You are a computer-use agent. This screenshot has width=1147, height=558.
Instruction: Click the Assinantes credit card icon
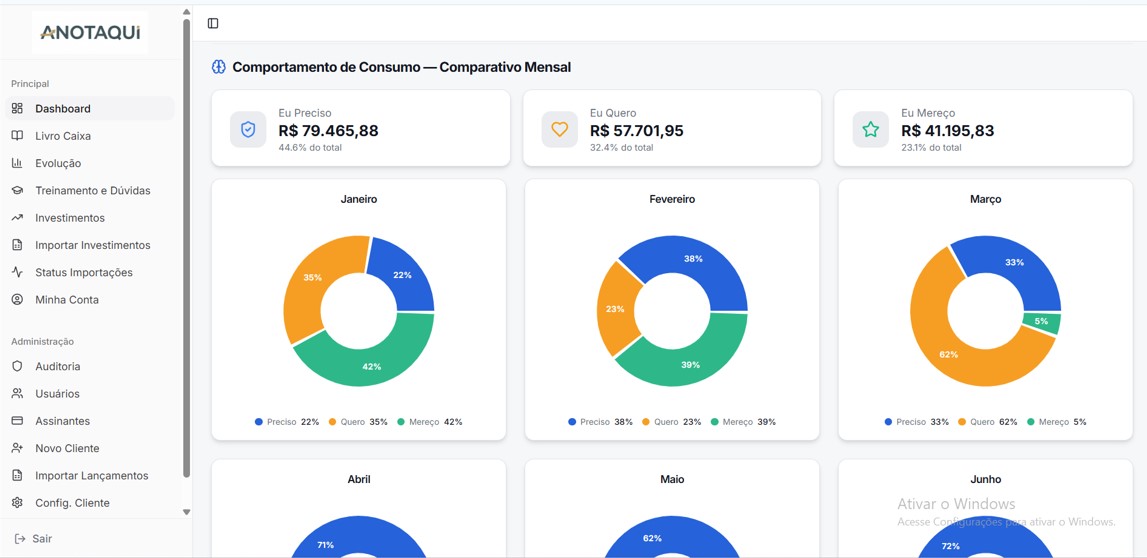18,421
